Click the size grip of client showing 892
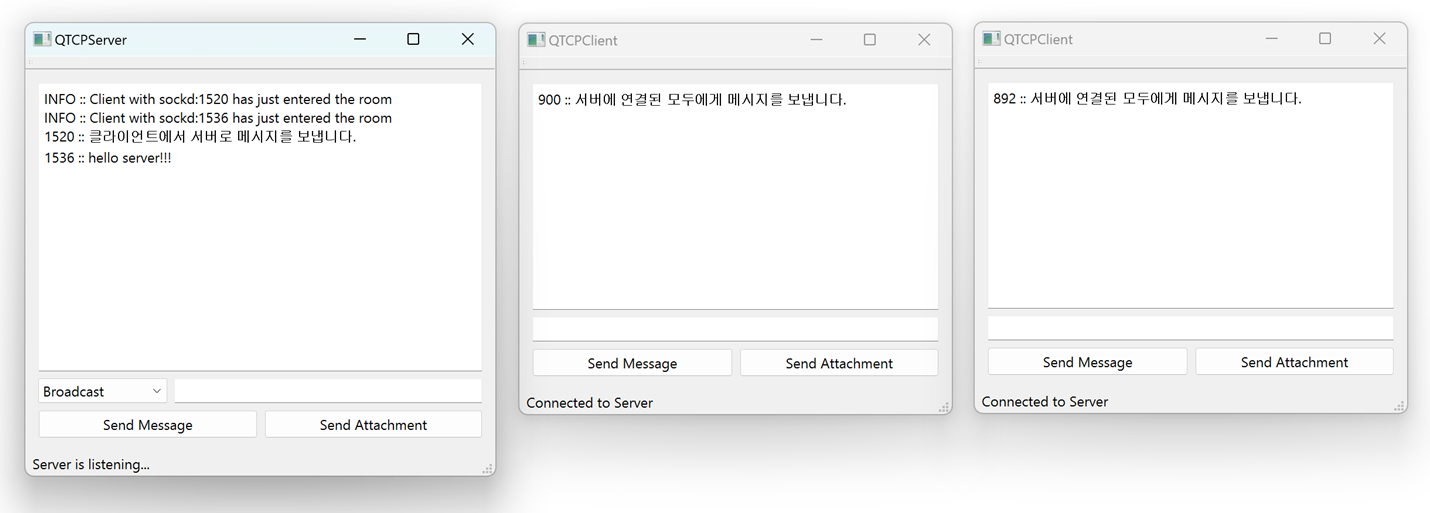 point(1399,406)
